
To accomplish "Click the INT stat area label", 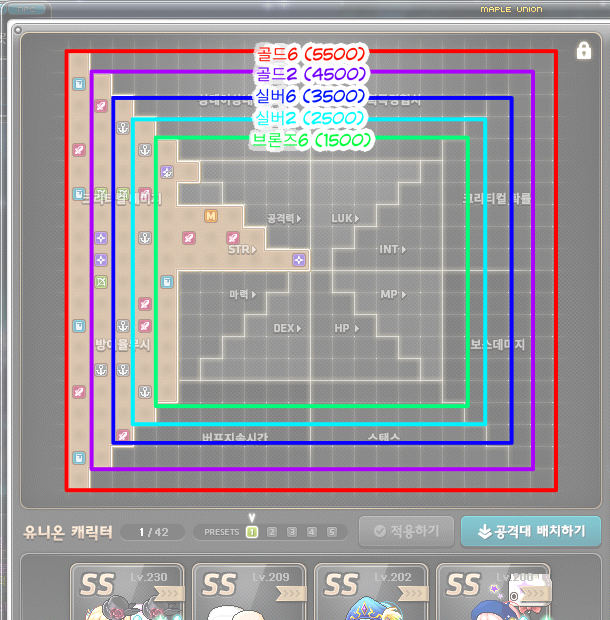I will click(x=392, y=250).
